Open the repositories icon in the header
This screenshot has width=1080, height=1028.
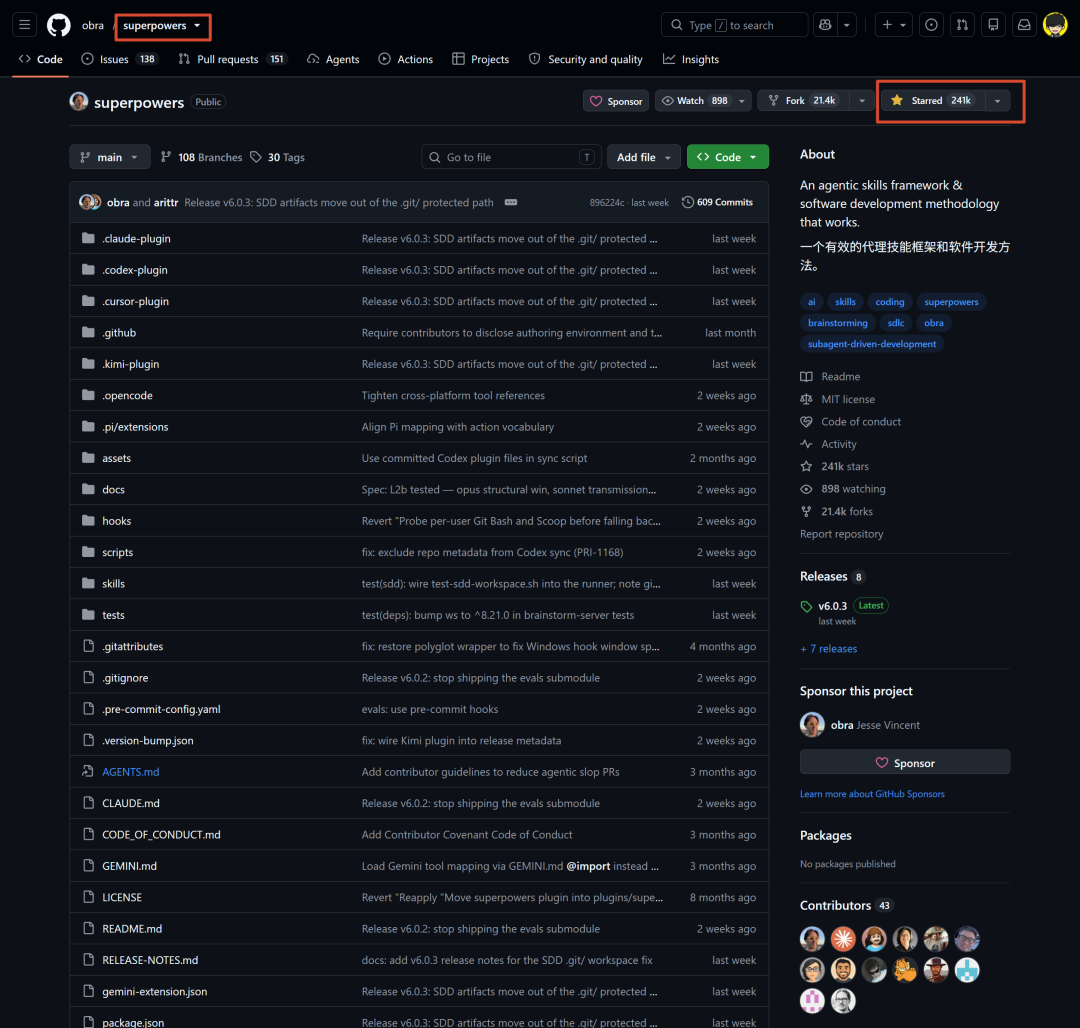(993, 25)
